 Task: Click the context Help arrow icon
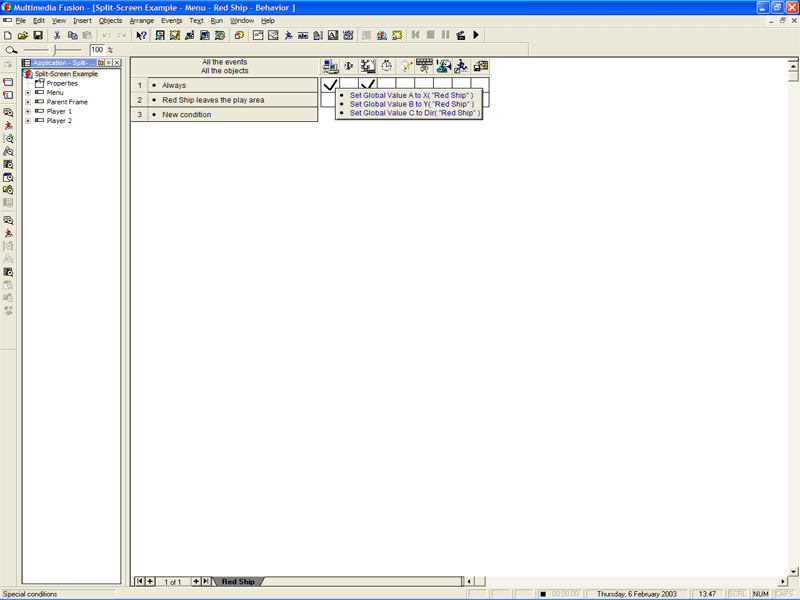pyautogui.click(x=141, y=35)
